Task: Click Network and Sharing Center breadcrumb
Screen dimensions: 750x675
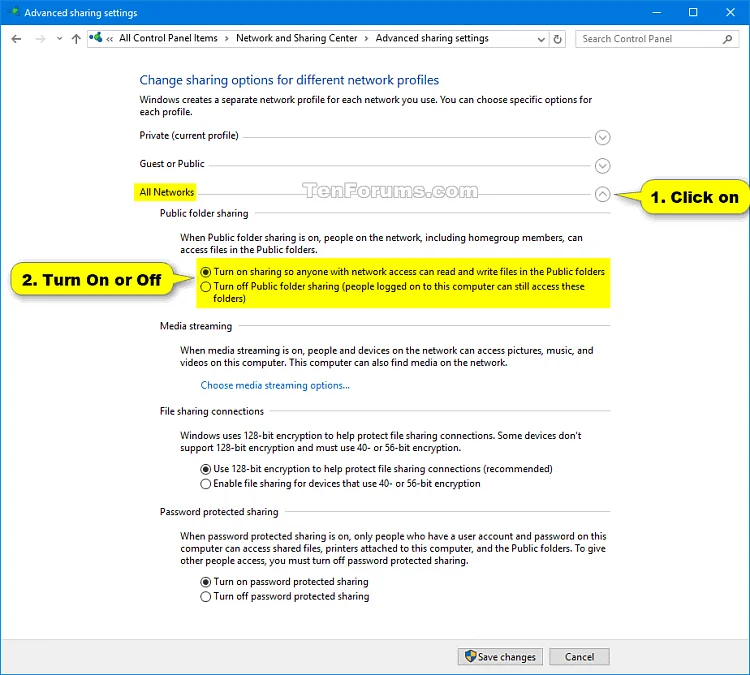Action: [297, 38]
